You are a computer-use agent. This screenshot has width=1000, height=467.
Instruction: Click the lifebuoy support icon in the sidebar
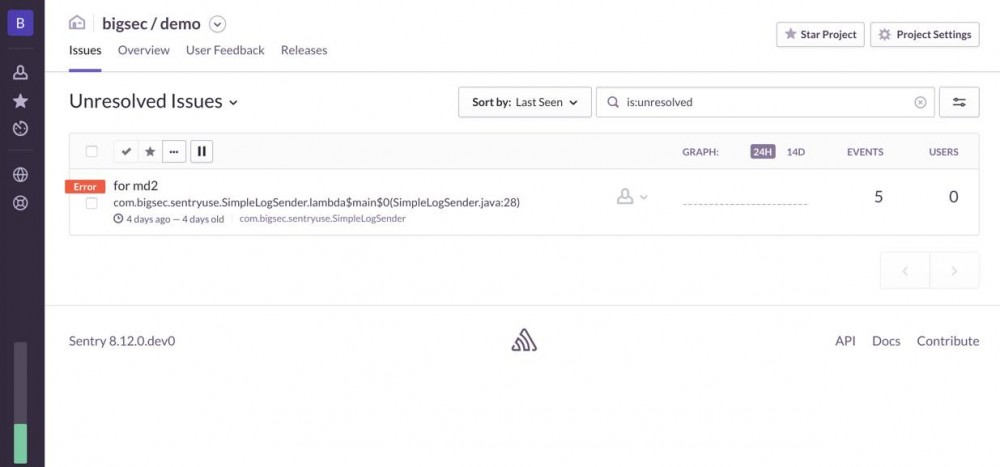20,204
